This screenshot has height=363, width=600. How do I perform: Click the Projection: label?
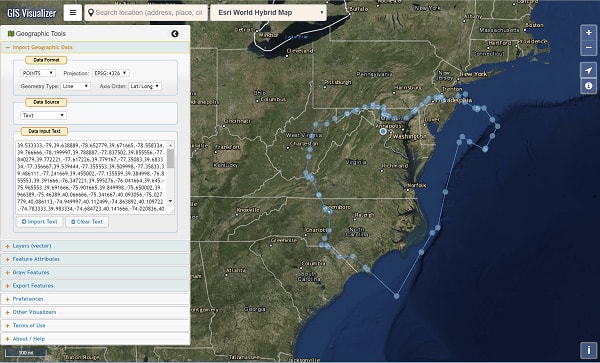tap(76, 73)
